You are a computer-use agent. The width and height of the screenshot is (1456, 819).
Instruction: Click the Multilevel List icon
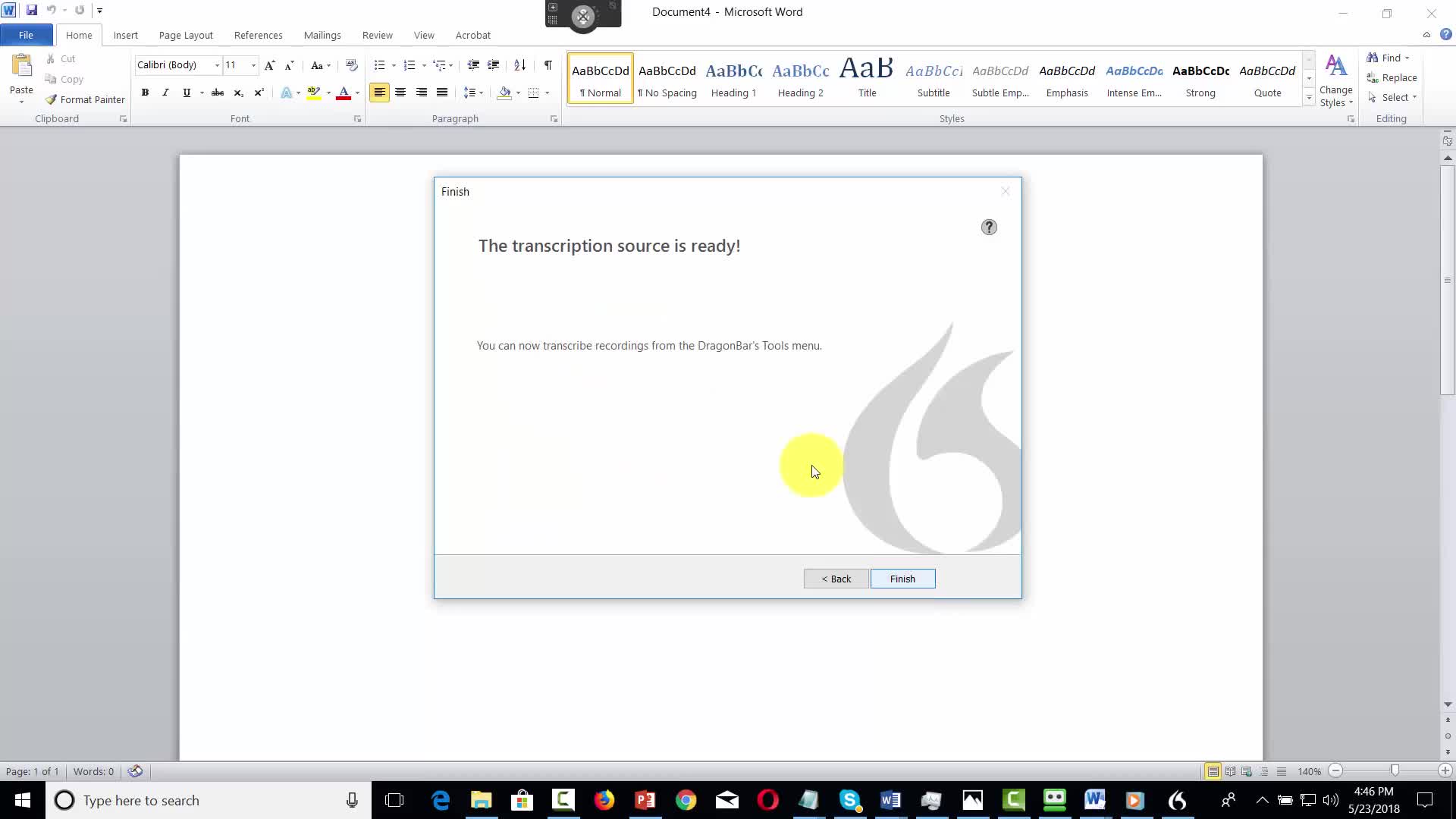point(439,65)
